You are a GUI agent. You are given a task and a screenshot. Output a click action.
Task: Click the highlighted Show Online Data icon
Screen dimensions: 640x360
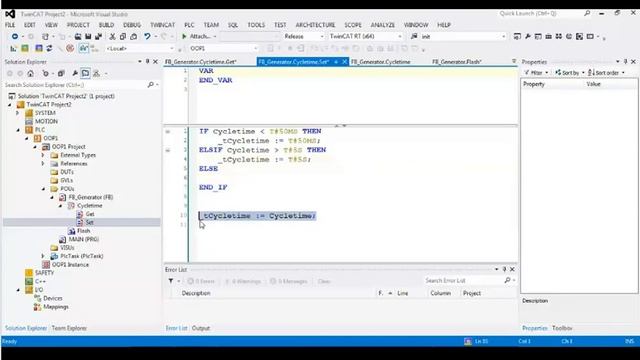coord(84,48)
